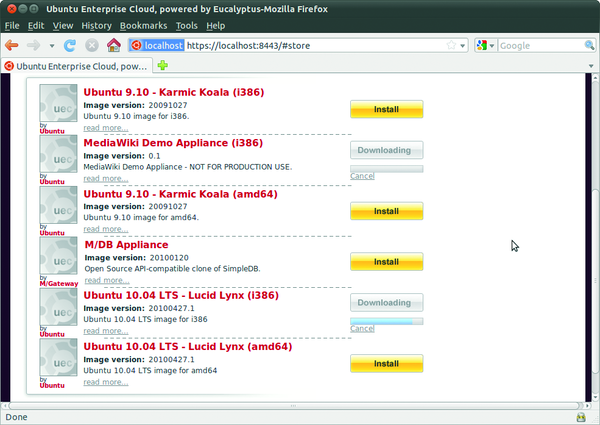Open the Bookmarks menu
The width and height of the screenshot is (600, 425).
pyautogui.click(x=143, y=26)
